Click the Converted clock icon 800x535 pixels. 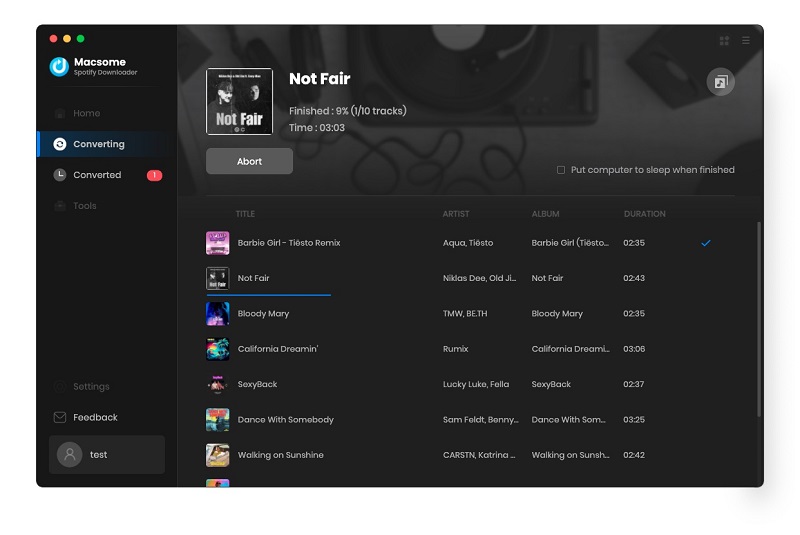pyautogui.click(x=60, y=175)
